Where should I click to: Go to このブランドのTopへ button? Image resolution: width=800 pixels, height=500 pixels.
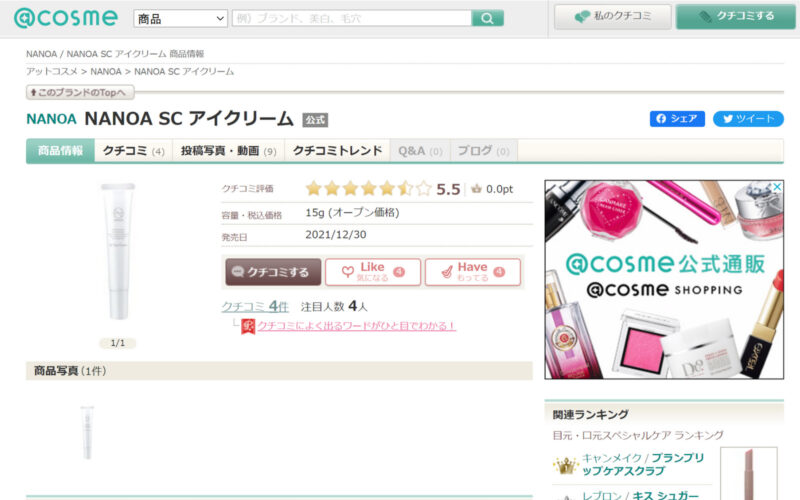(x=80, y=92)
